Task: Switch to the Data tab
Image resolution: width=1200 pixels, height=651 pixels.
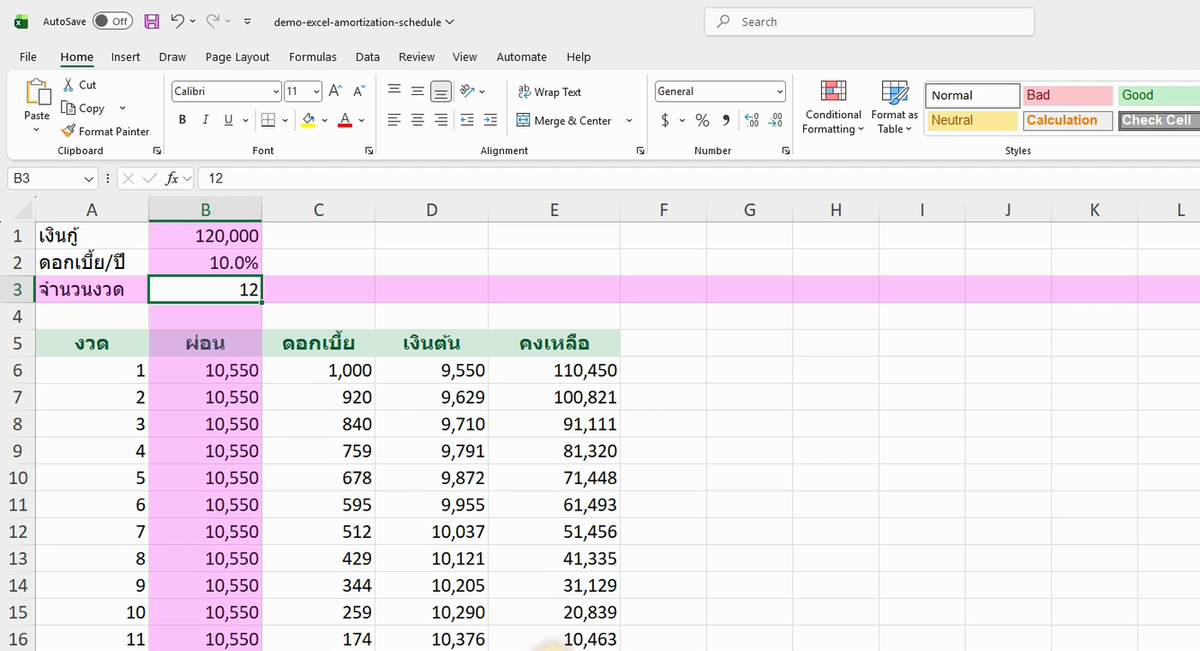Action: click(x=368, y=57)
